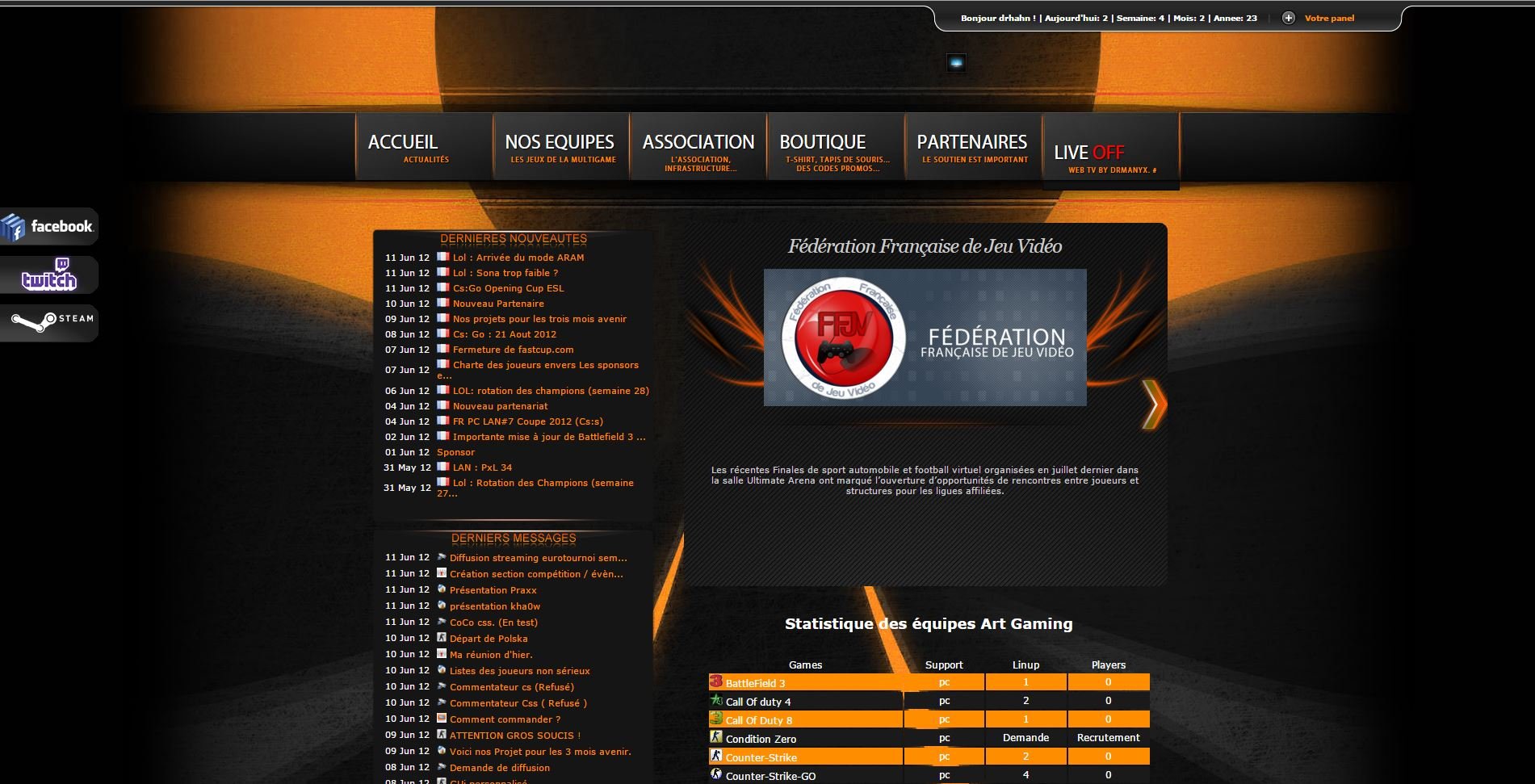The width and height of the screenshot is (1535, 784).
Task: Click French flag beside 'LAN : PxL 34'
Action: pyautogui.click(x=442, y=467)
